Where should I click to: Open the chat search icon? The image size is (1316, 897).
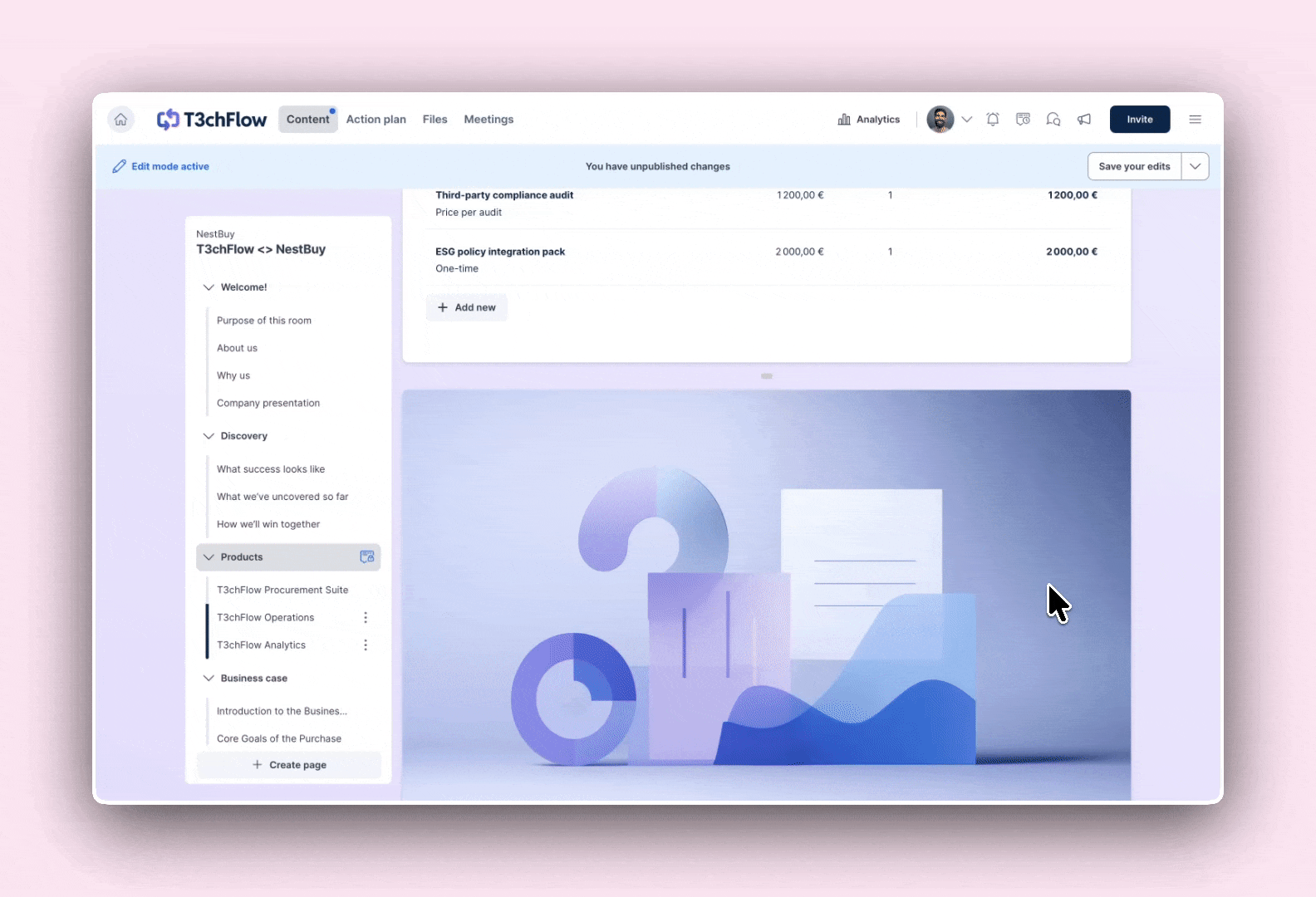click(x=1053, y=120)
